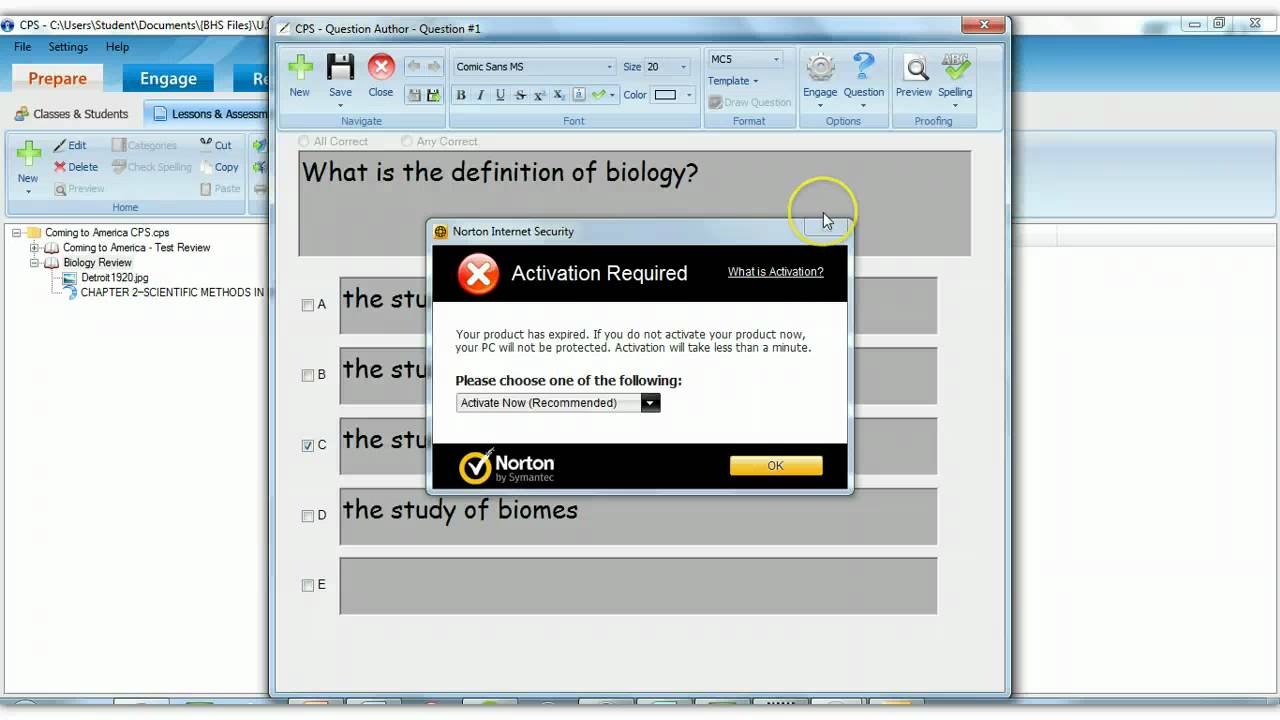1280x720 pixels.
Task: Open the Font Color dropdown arrow
Action: [x=689, y=95]
